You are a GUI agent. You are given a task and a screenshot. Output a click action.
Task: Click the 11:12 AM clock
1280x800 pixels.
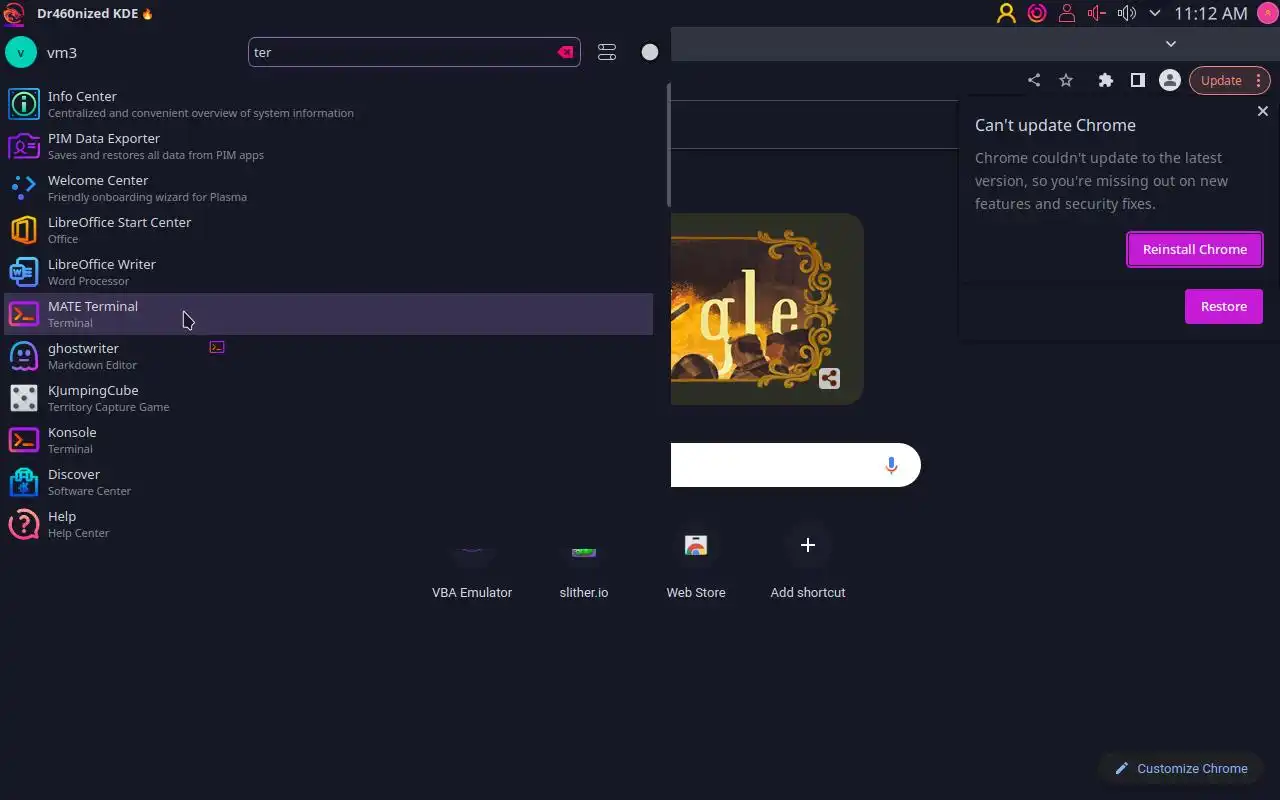[x=1211, y=13]
